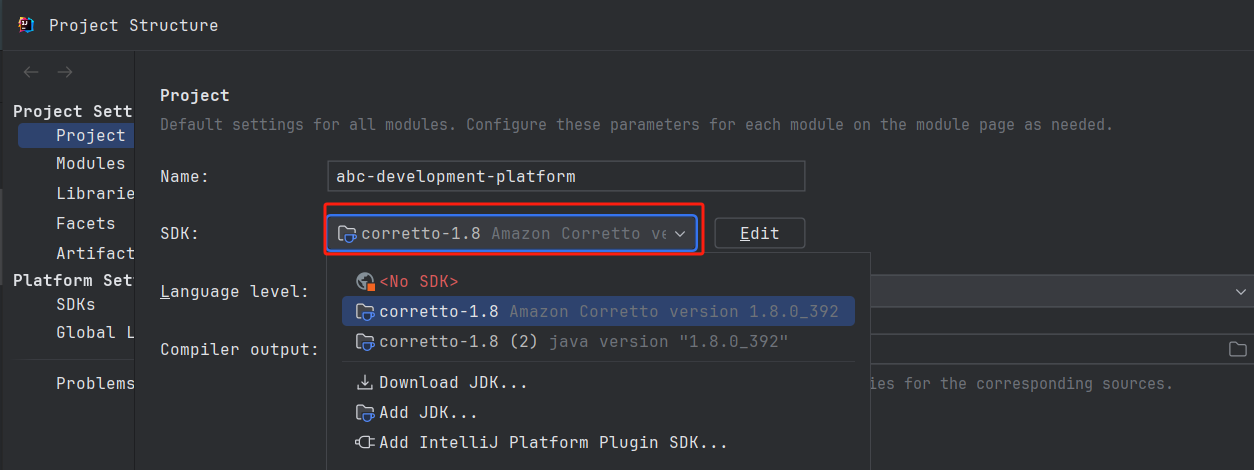Go forward with the right arrow
The image size is (1254, 470).
click(x=65, y=72)
